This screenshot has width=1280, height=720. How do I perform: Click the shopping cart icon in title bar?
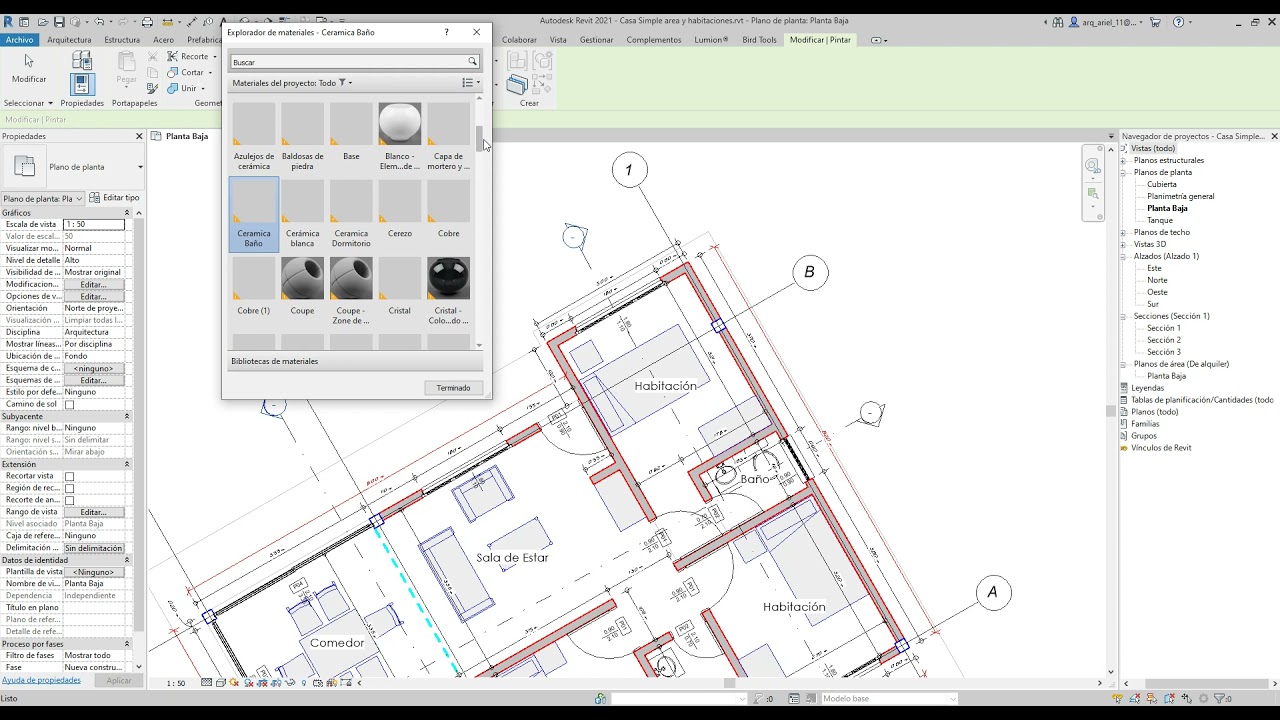click(1155, 22)
